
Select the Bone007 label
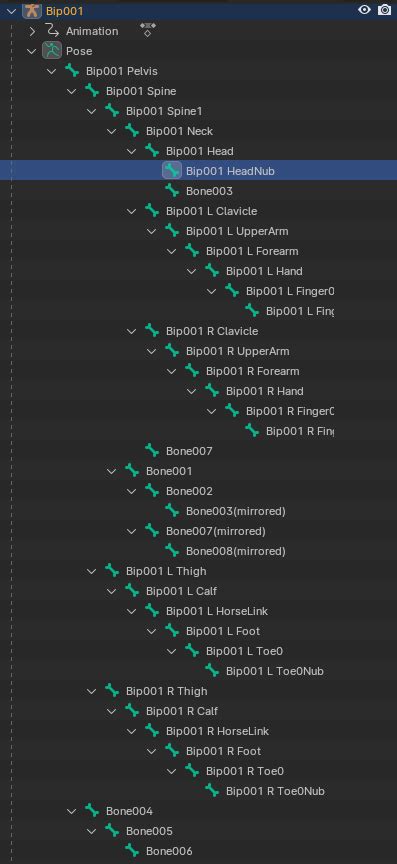189,451
